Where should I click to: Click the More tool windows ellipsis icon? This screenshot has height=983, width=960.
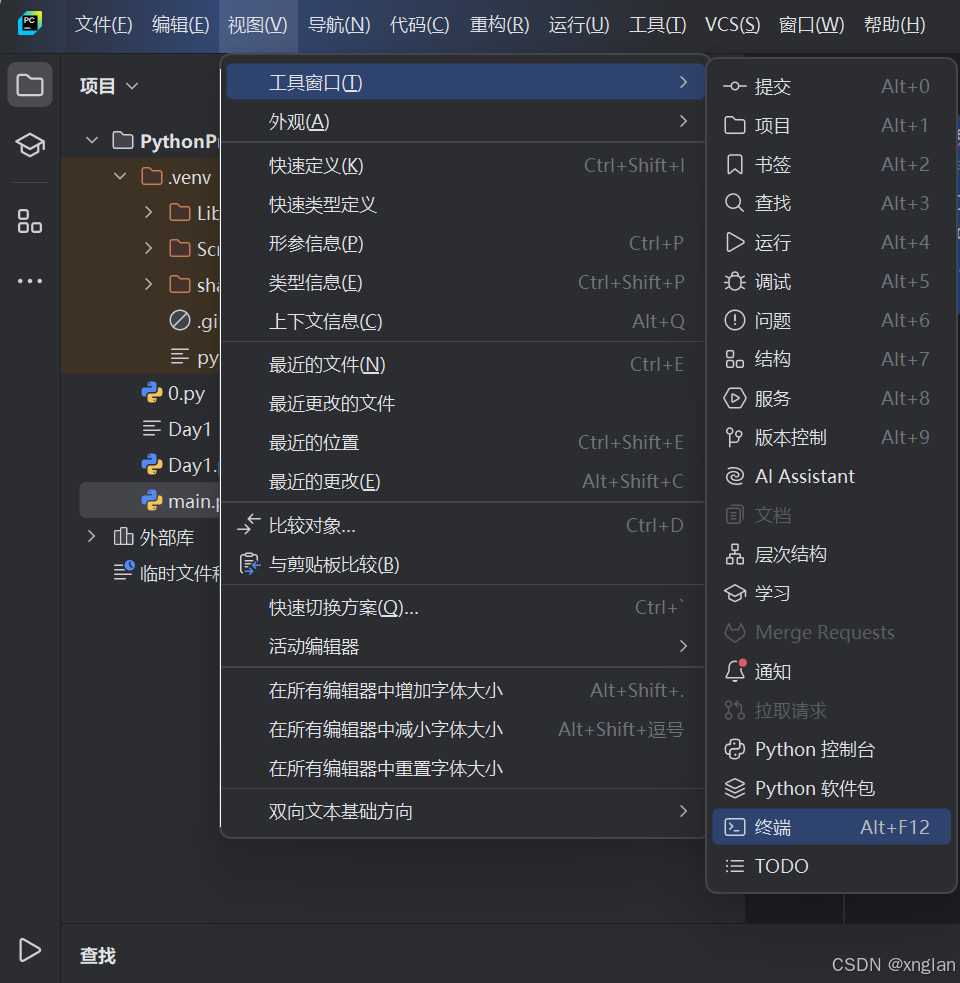29,281
